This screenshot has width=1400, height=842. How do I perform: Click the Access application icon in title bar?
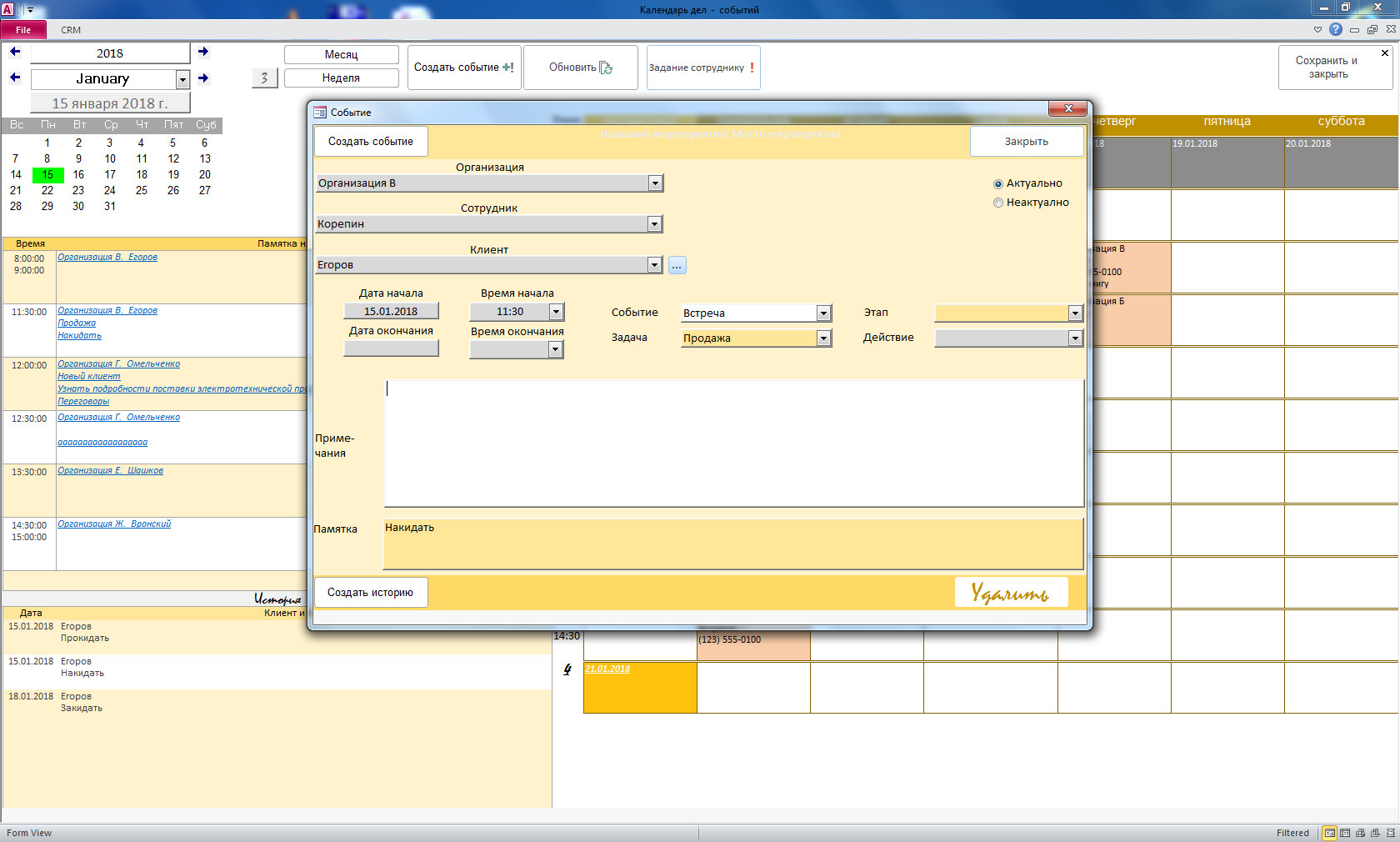click(7, 9)
